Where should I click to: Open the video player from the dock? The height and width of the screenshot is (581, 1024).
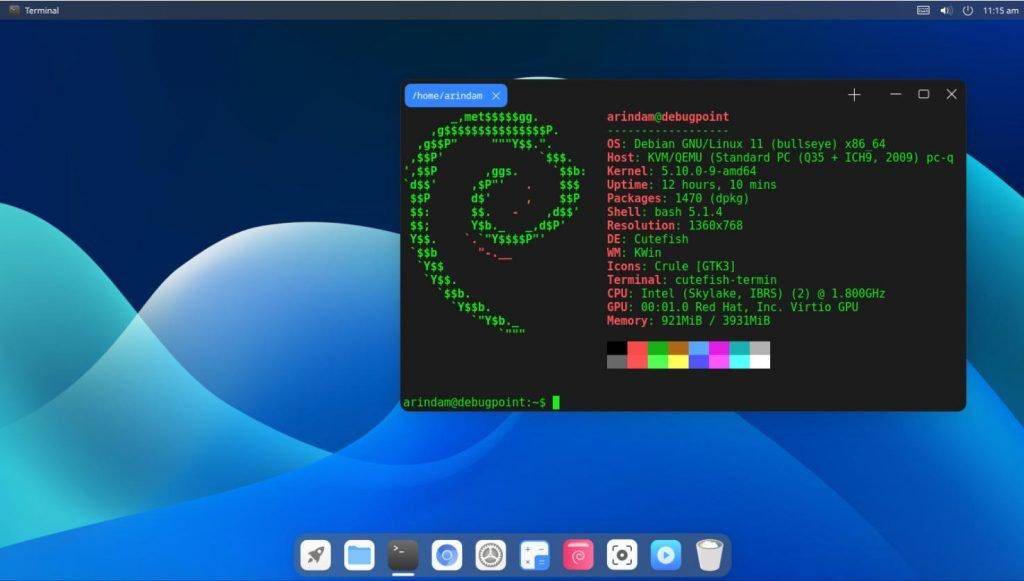(665, 555)
